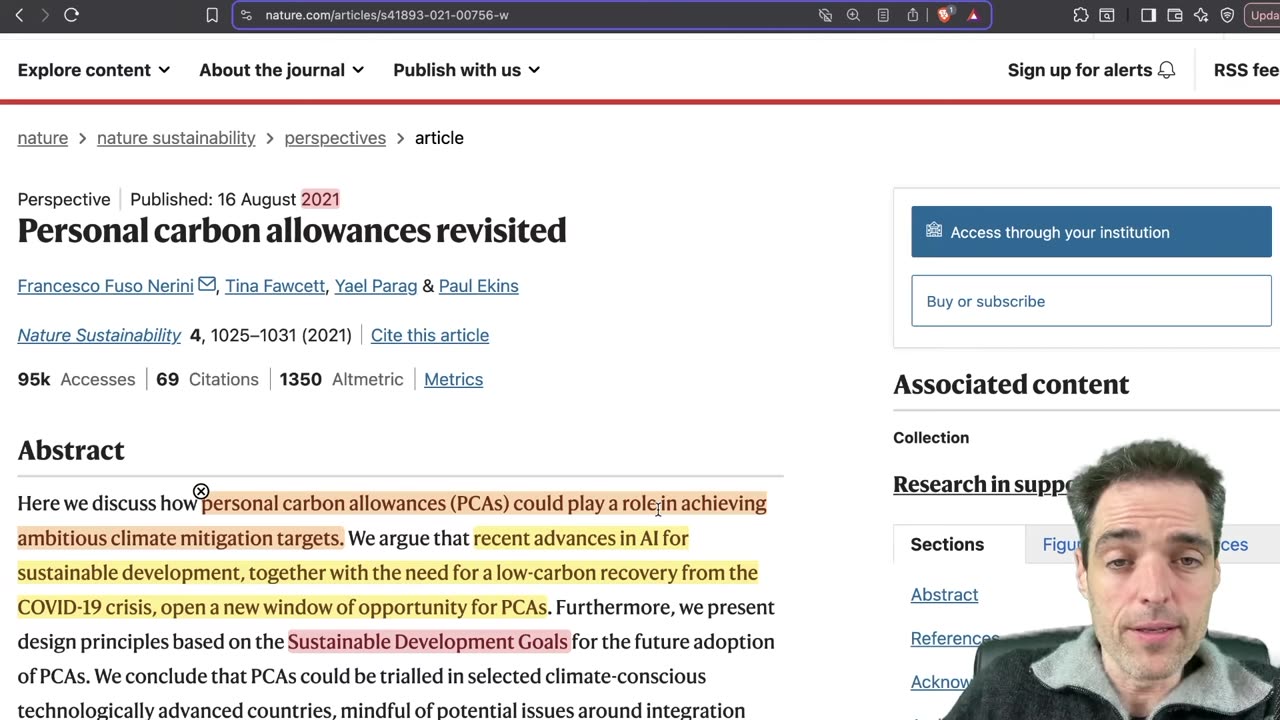This screenshot has height=720, width=1280.
Task: Open the Brave Rewards triangle icon
Action: point(973,15)
